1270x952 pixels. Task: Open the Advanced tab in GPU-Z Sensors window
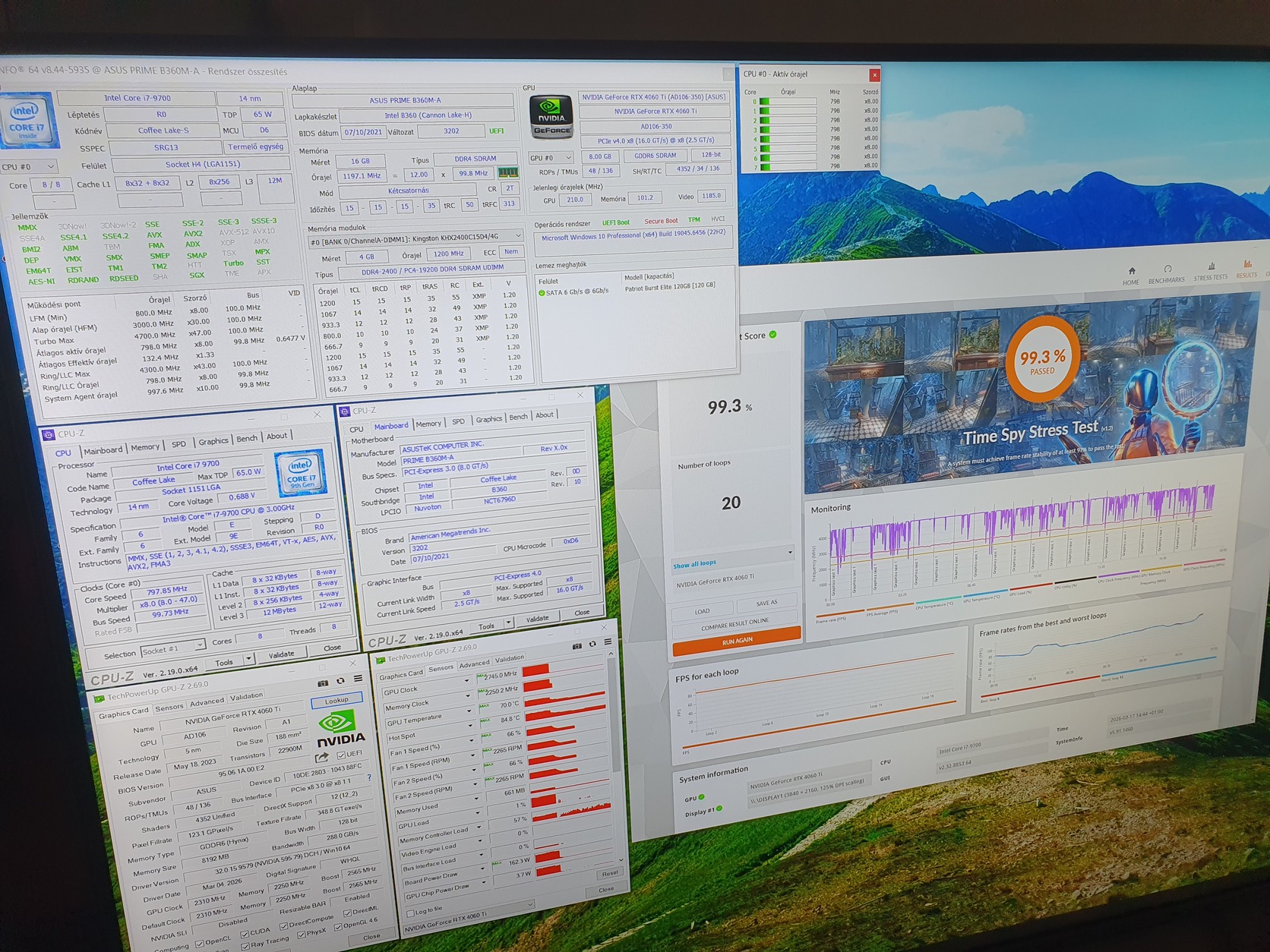(474, 664)
